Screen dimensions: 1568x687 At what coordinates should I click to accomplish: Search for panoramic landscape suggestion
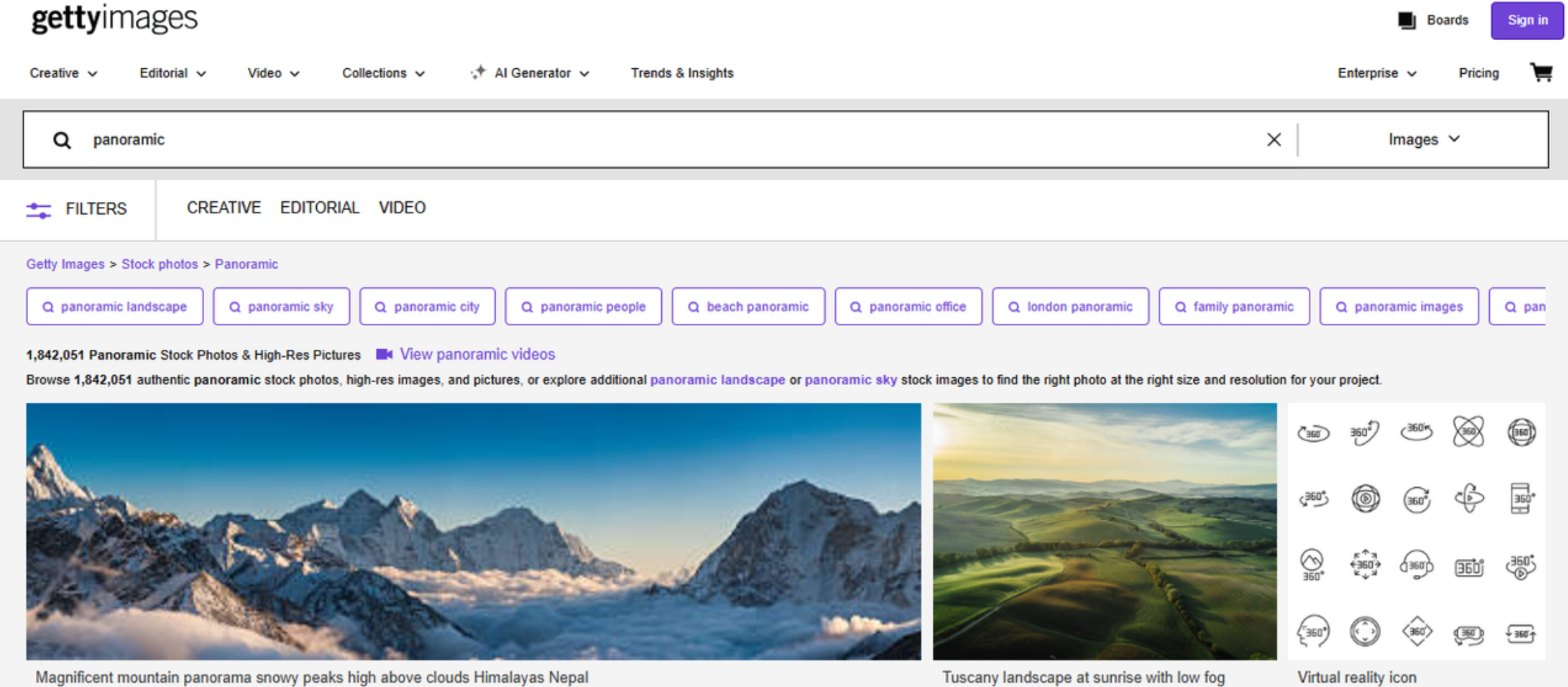[114, 306]
